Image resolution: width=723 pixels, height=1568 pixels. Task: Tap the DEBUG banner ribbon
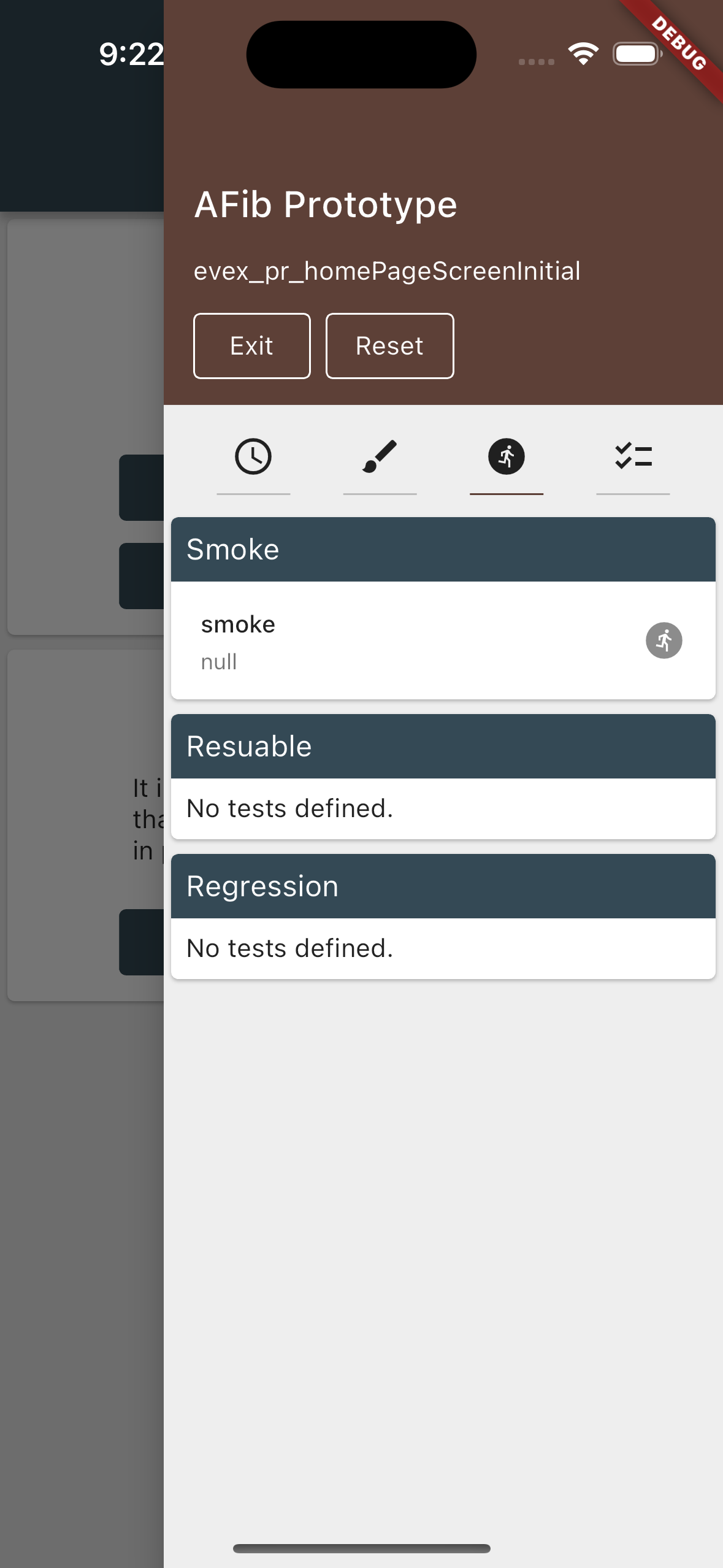tap(678, 43)
